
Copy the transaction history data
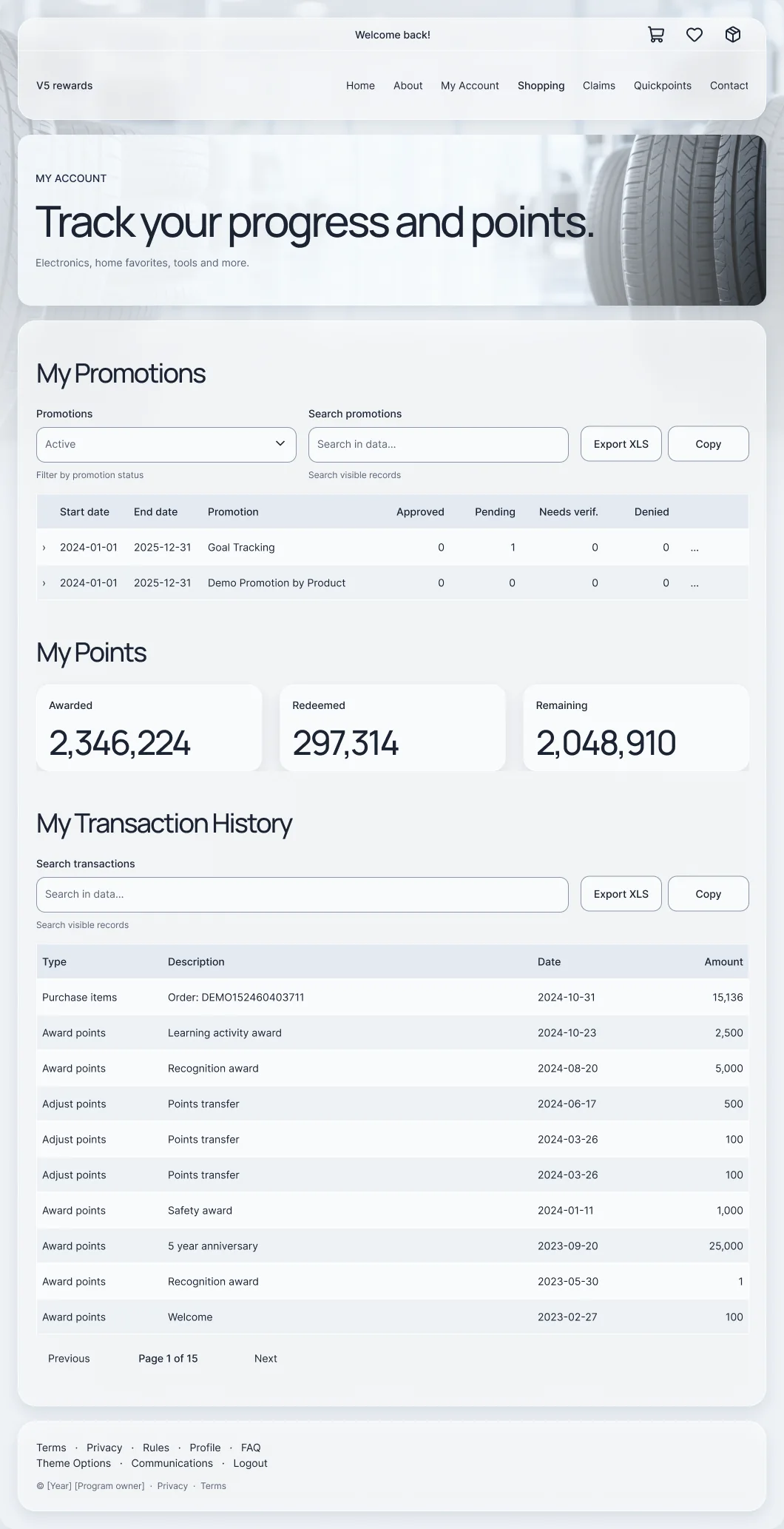709,894
